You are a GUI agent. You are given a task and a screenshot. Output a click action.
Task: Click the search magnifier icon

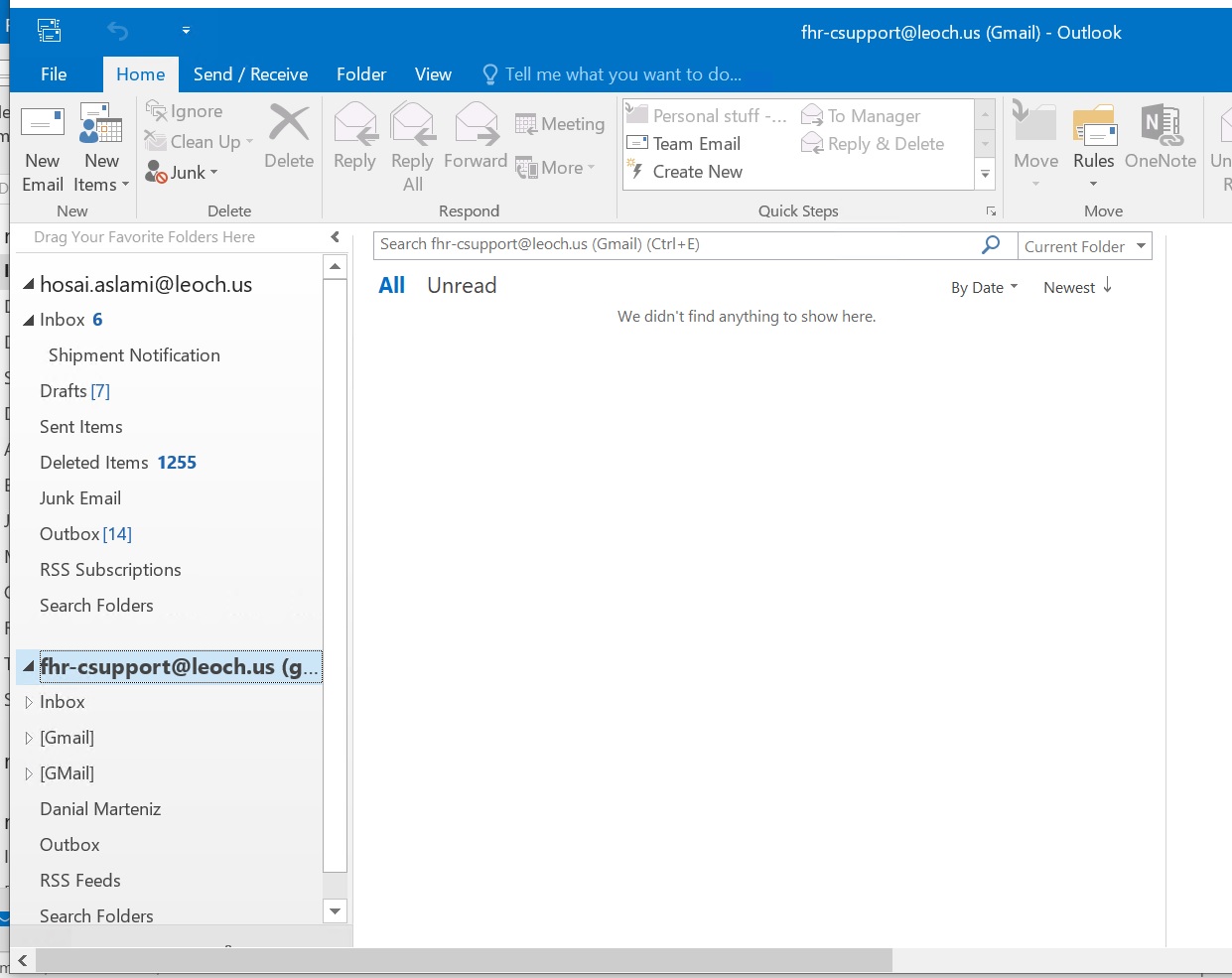pyautogui.click(x=991, y=244)
